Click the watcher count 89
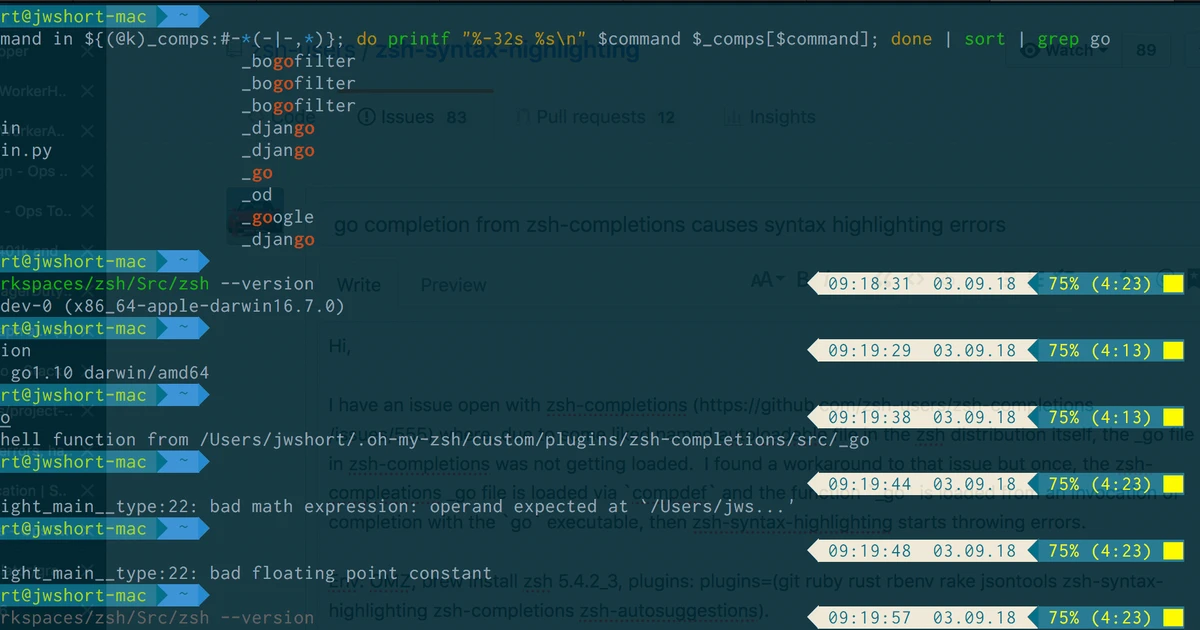 (1147, 50)
